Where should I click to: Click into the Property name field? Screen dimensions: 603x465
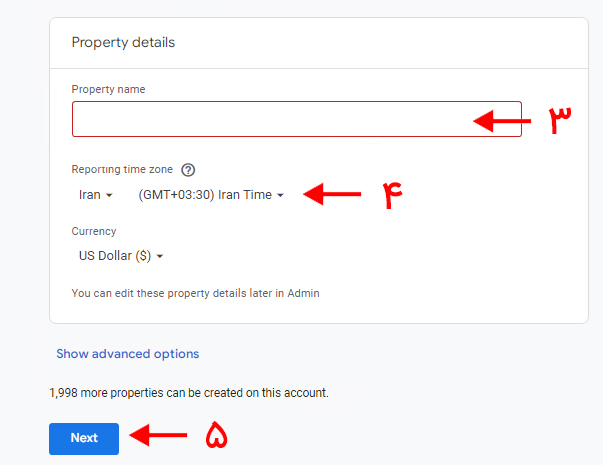point(270,119)
